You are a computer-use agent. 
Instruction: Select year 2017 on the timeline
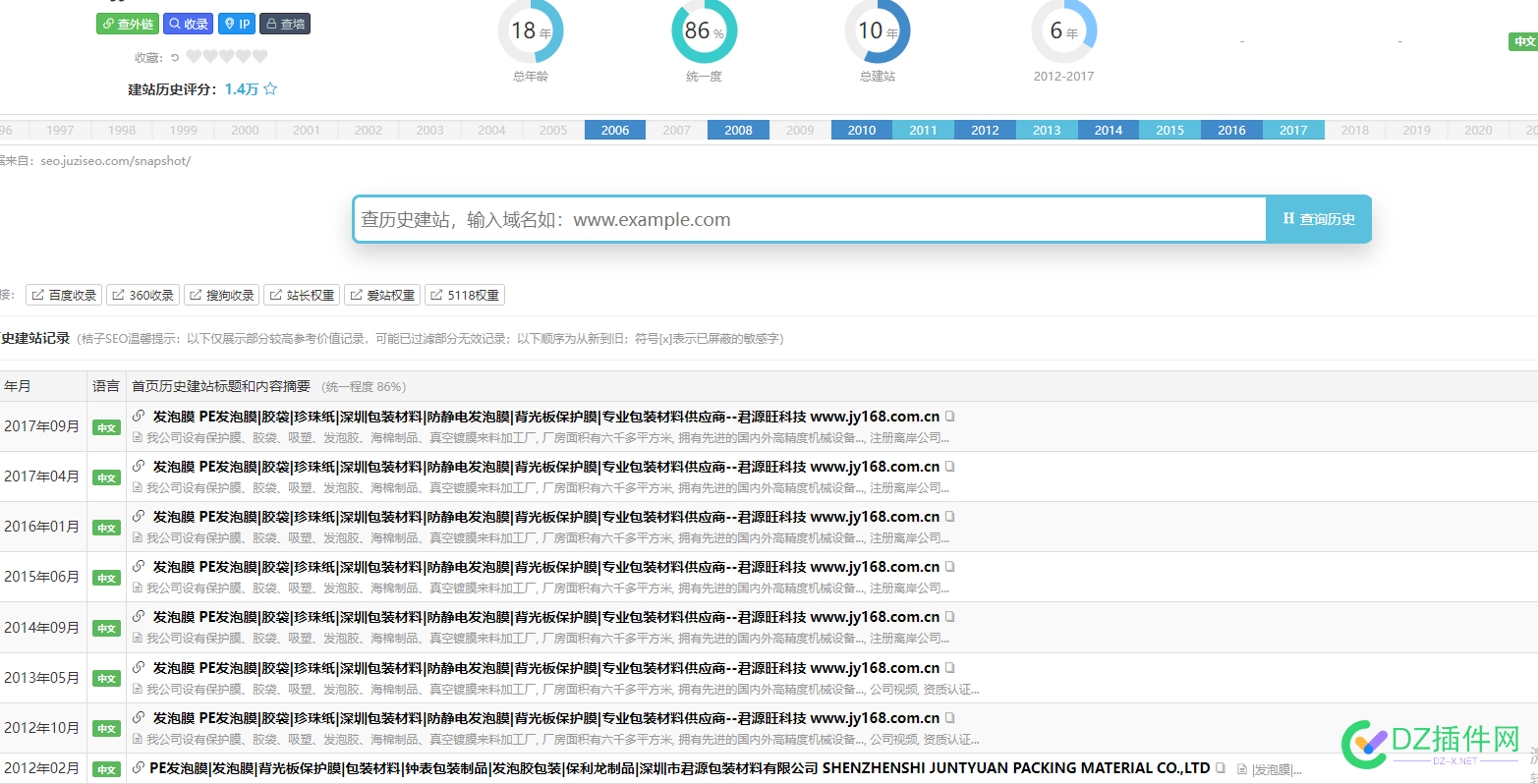(1293, 130)
